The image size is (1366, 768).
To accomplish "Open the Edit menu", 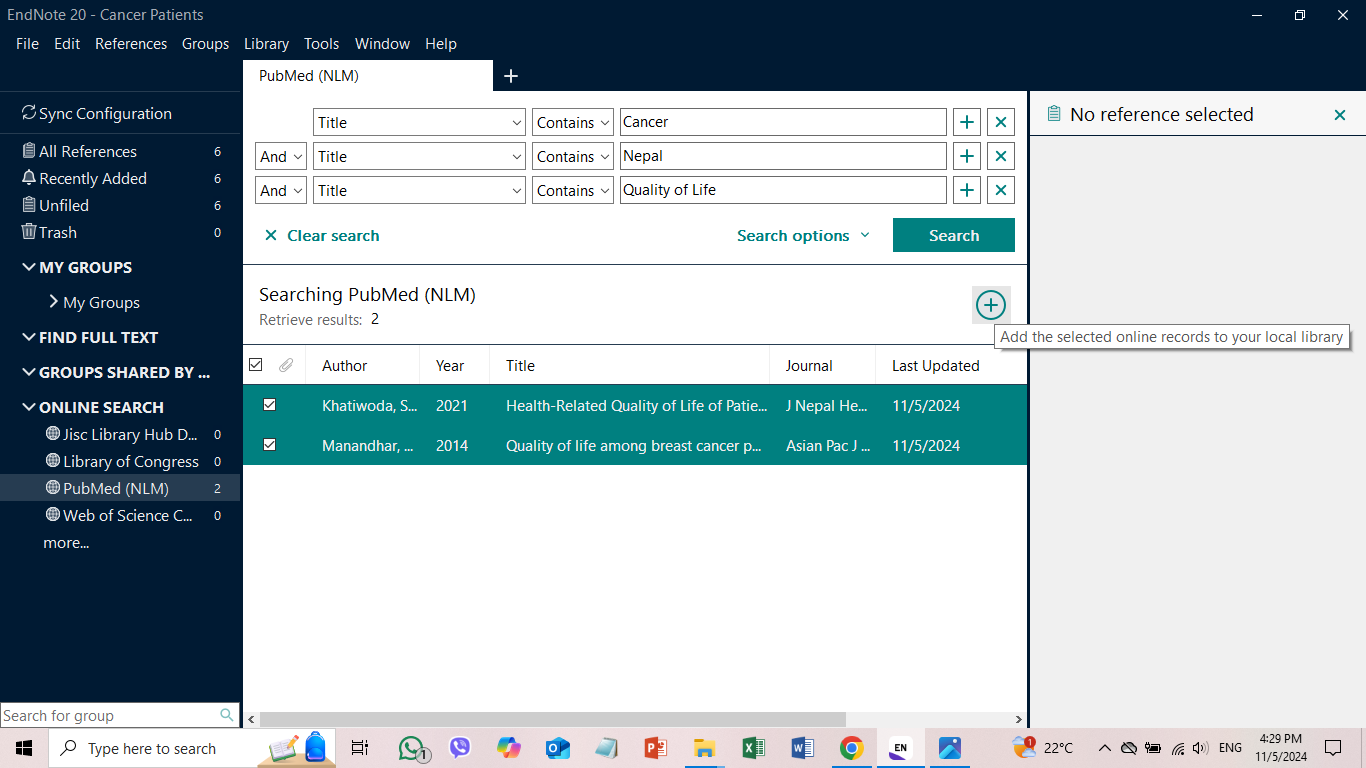I will 67,44.
